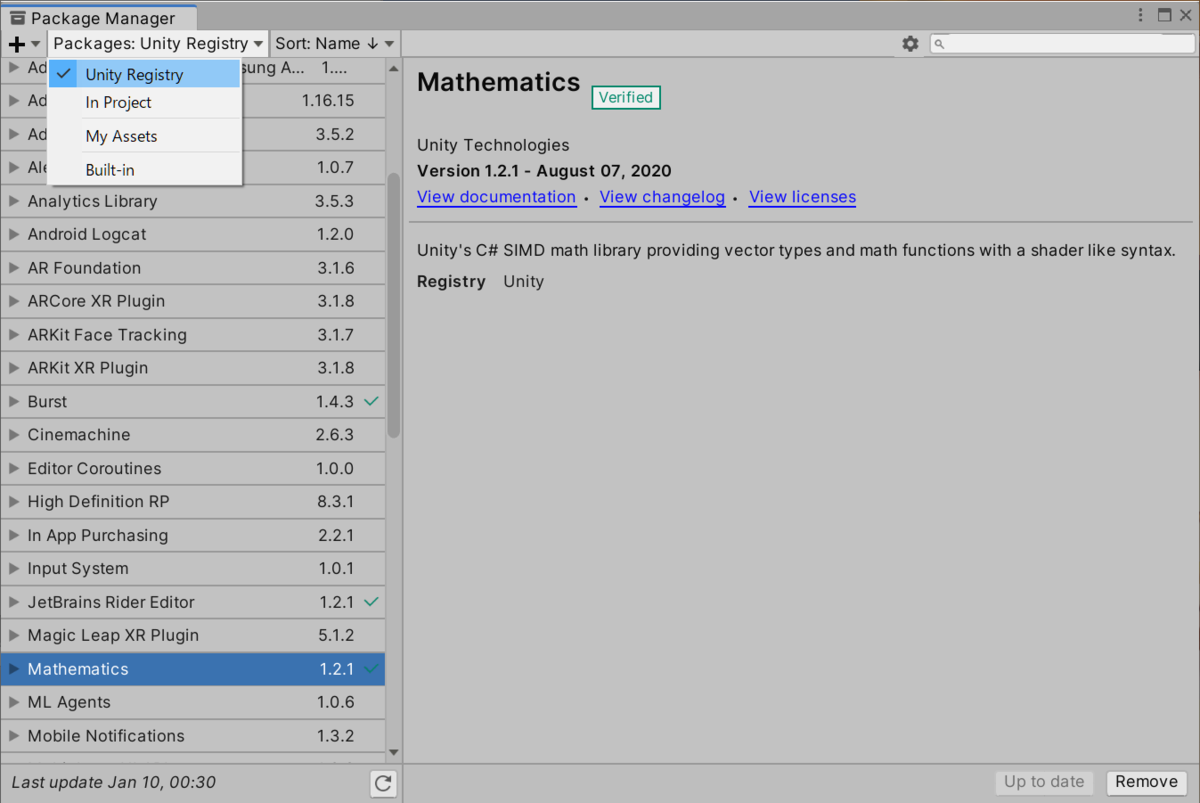Click the package list scrollbar thumb
The image size is (1200, 803).
(x=394, y=305)
